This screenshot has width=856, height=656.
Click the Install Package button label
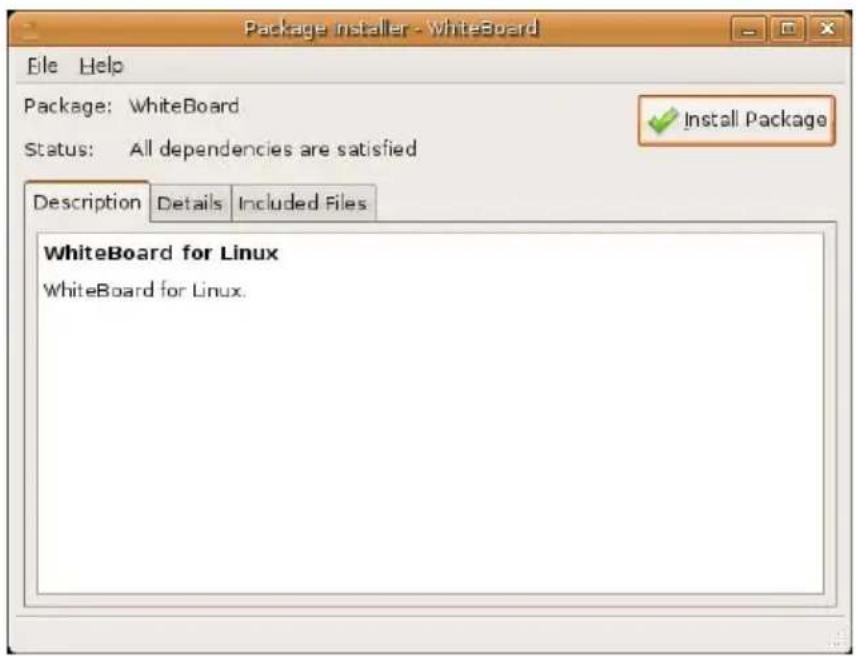pyautogui.click(x=755, y=120)
